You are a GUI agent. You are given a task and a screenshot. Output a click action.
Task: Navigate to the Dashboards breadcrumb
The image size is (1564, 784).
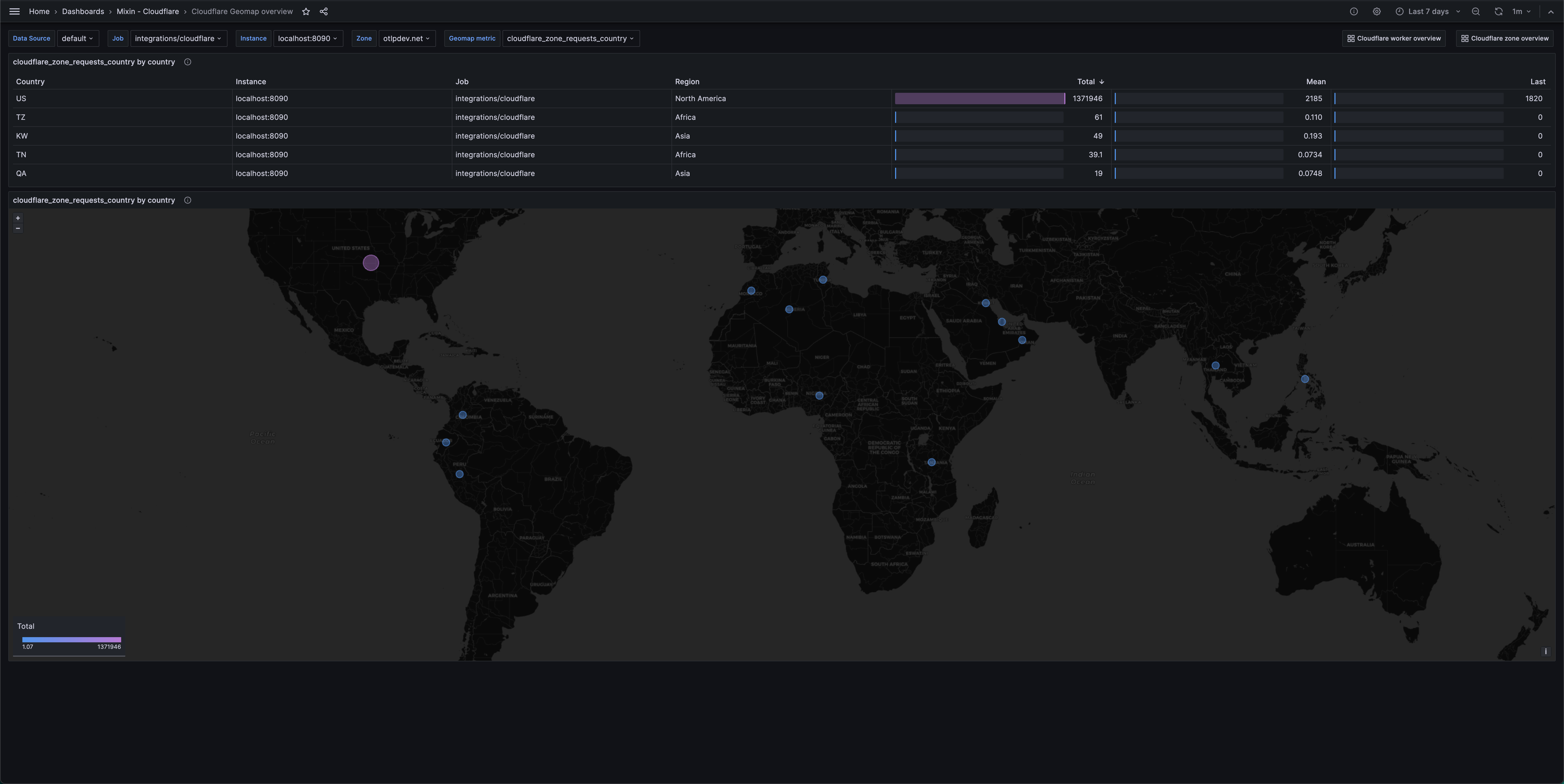click(x=83, y=11)
